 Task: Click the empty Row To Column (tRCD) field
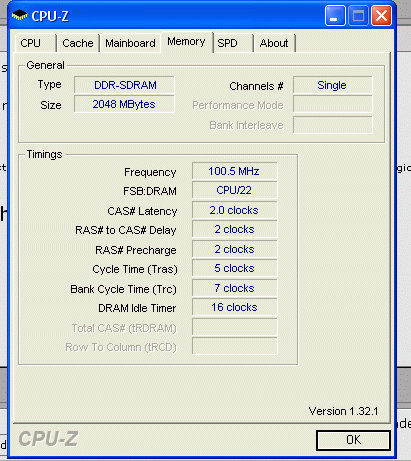234,346
